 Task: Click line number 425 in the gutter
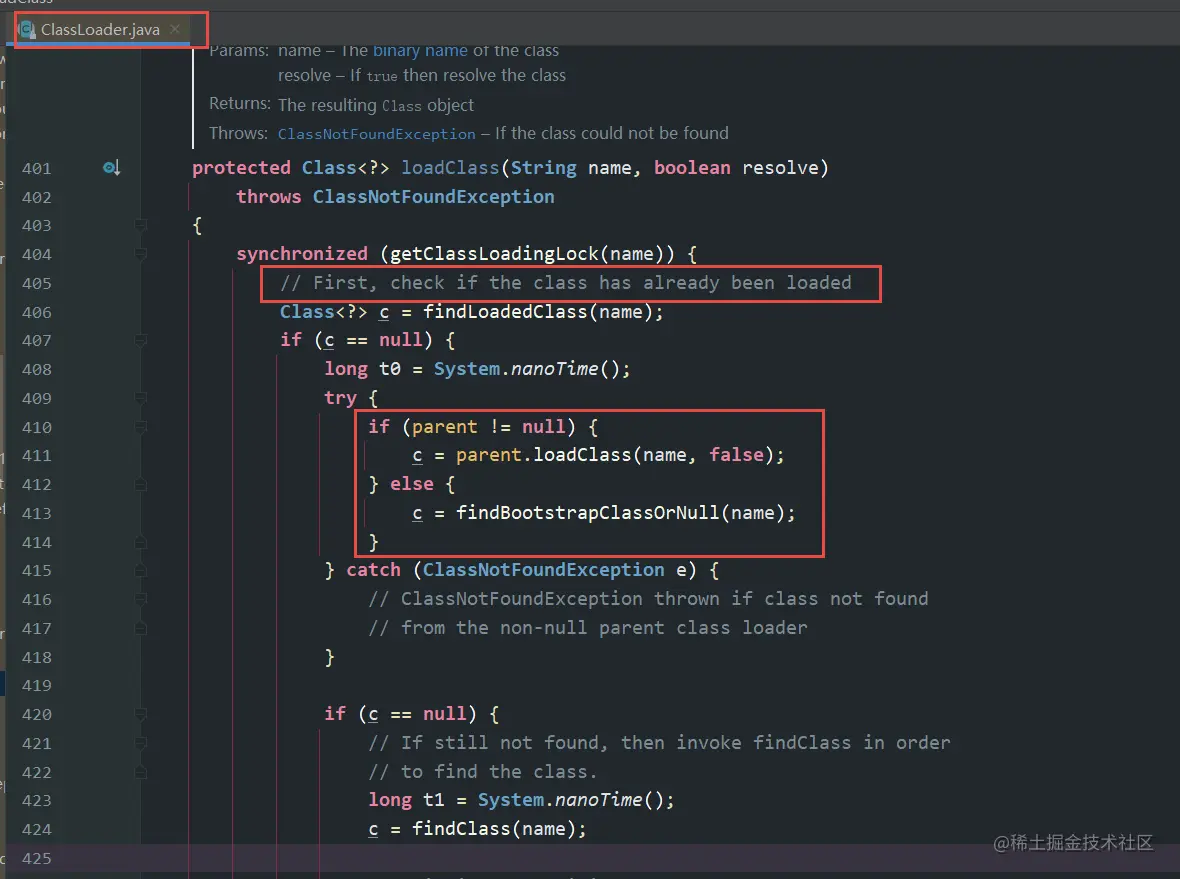pos(36,859)
